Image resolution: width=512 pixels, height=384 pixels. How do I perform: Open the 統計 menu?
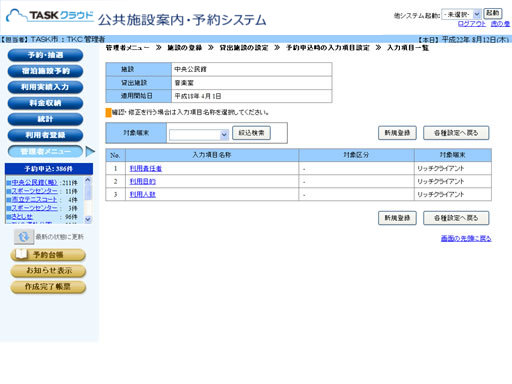(x=45, y=119)
